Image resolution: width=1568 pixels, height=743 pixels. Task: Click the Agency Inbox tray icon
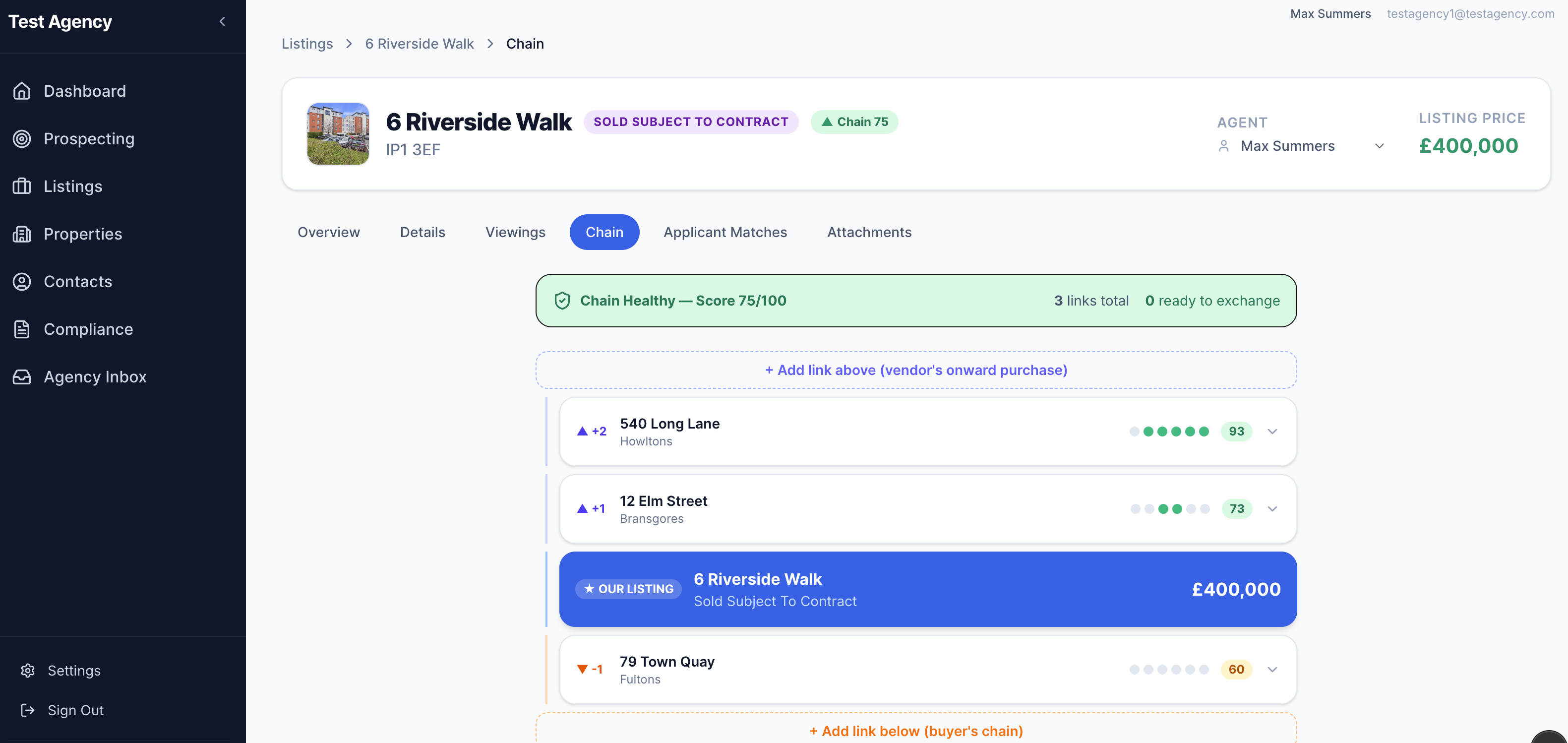22,377
